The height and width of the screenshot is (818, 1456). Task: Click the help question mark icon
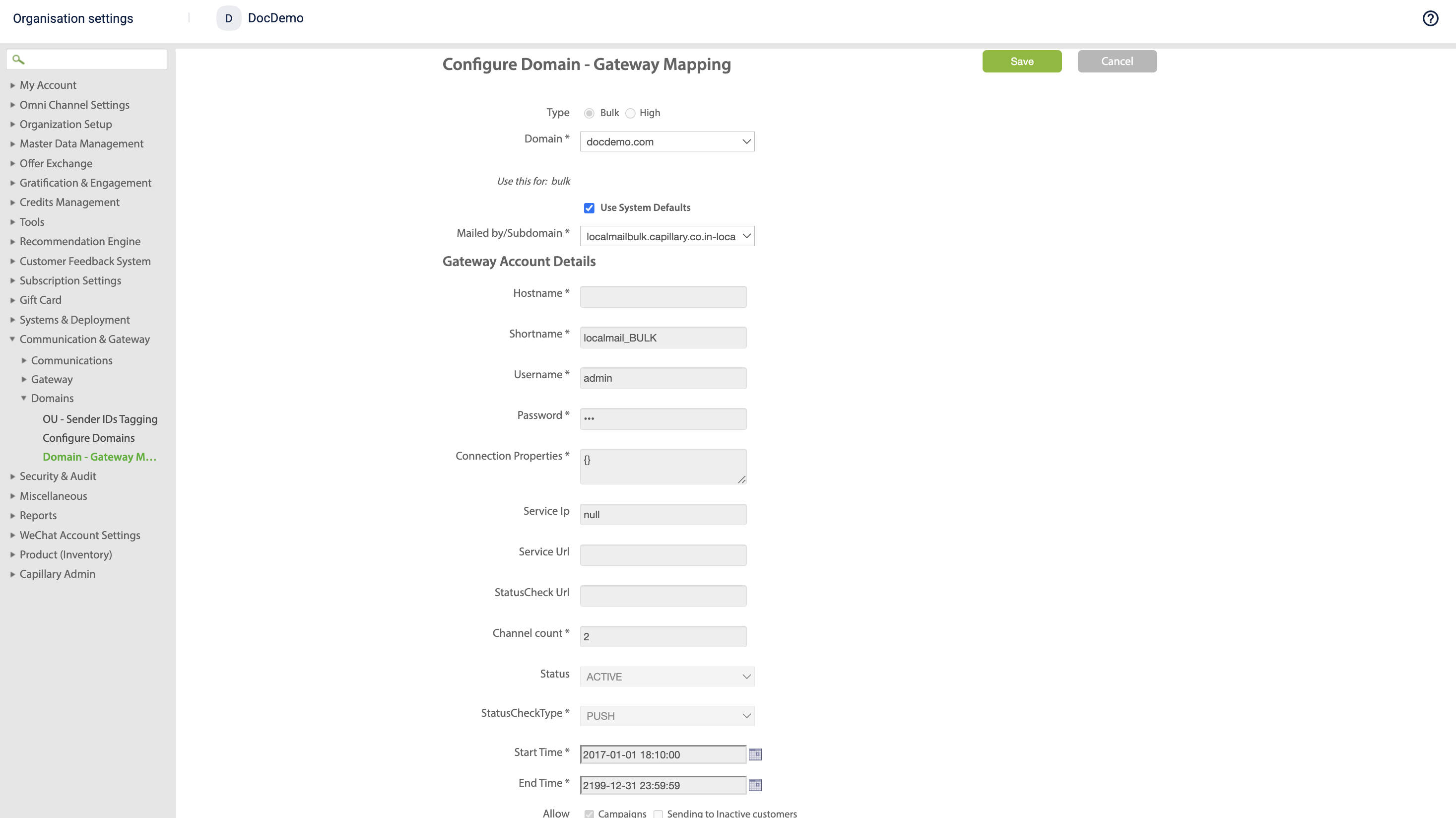1430,19
